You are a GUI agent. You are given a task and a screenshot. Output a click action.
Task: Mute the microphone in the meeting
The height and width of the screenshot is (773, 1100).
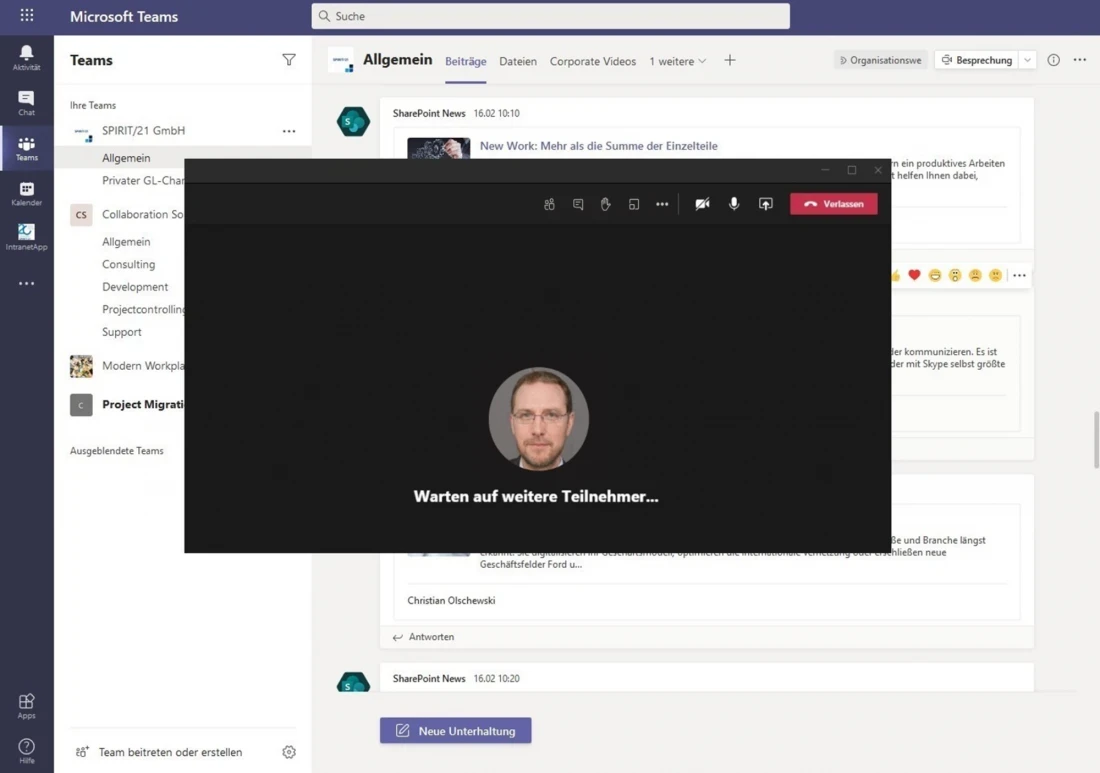pos(734,204)
